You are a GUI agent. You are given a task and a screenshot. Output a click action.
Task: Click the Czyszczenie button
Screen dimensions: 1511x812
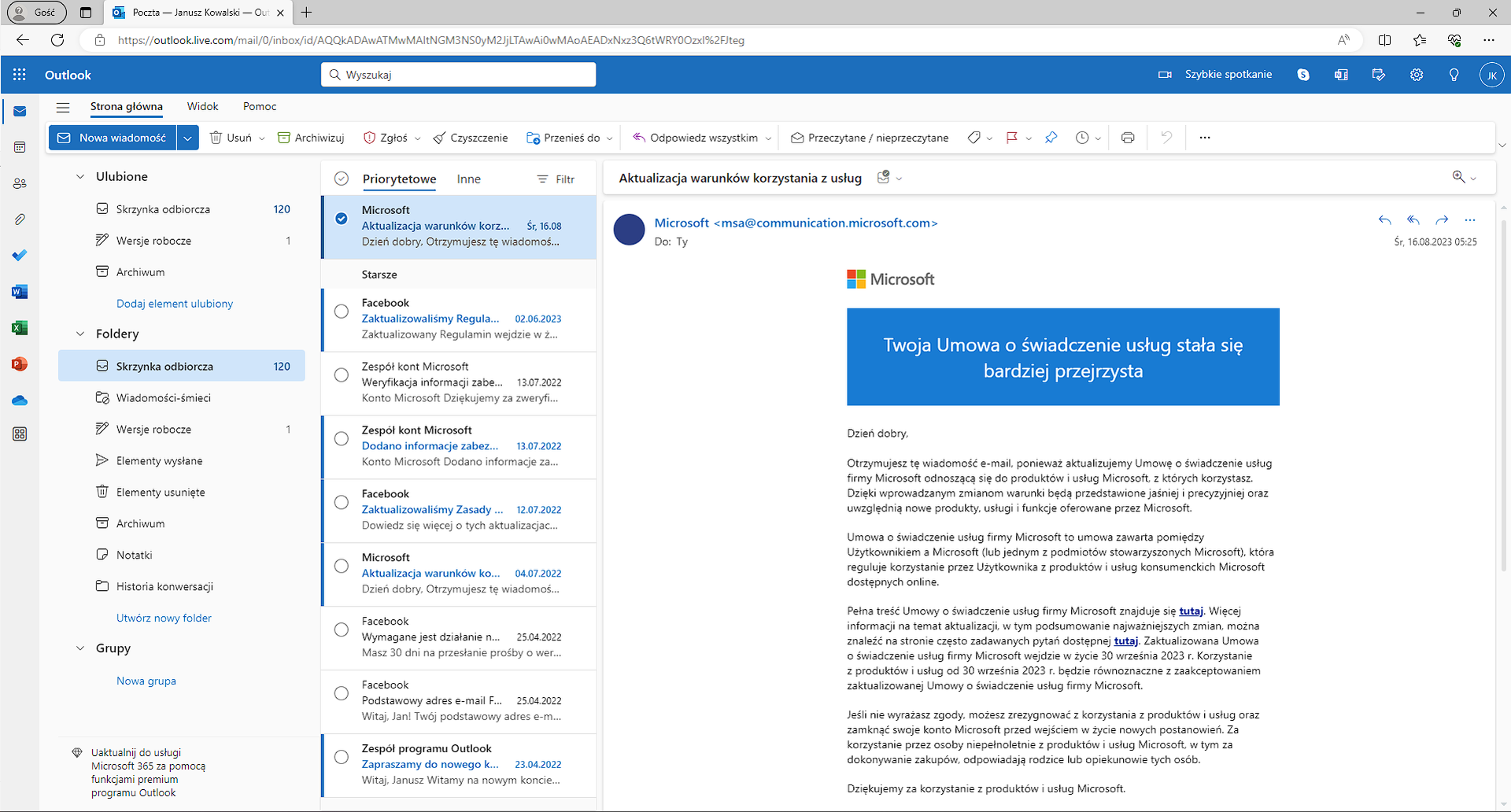pos(470,138)
